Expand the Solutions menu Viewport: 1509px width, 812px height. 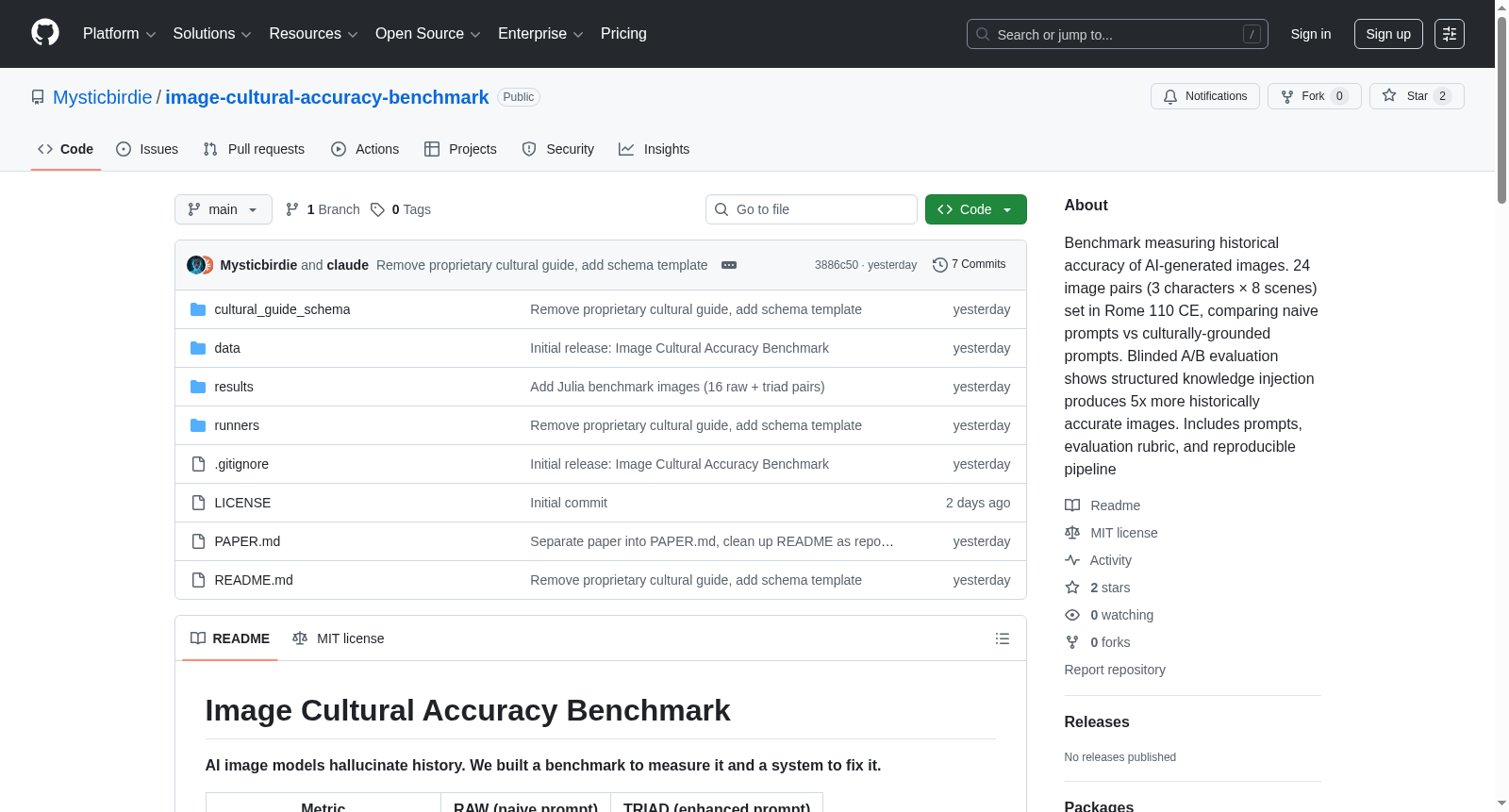click(212, 34)
